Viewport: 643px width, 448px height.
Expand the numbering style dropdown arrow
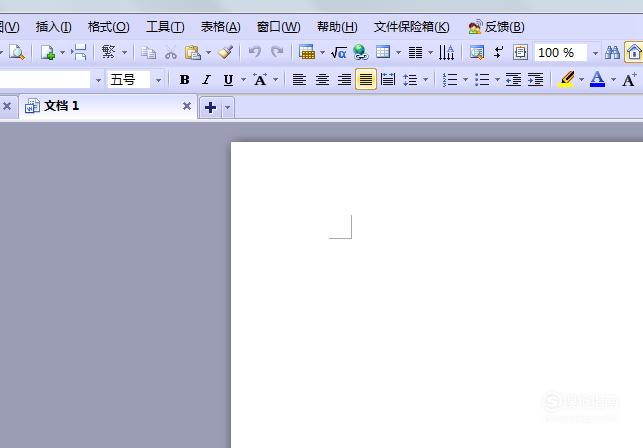click(465, 79)
